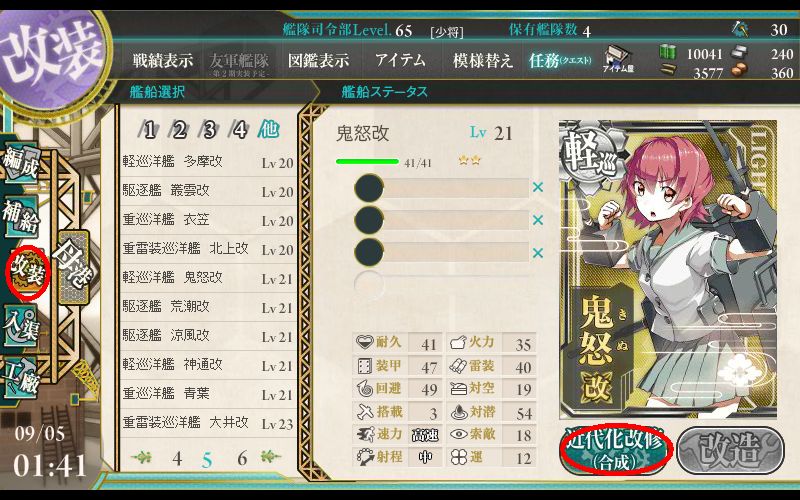Jump to ship list page 6

pos(242,458)
